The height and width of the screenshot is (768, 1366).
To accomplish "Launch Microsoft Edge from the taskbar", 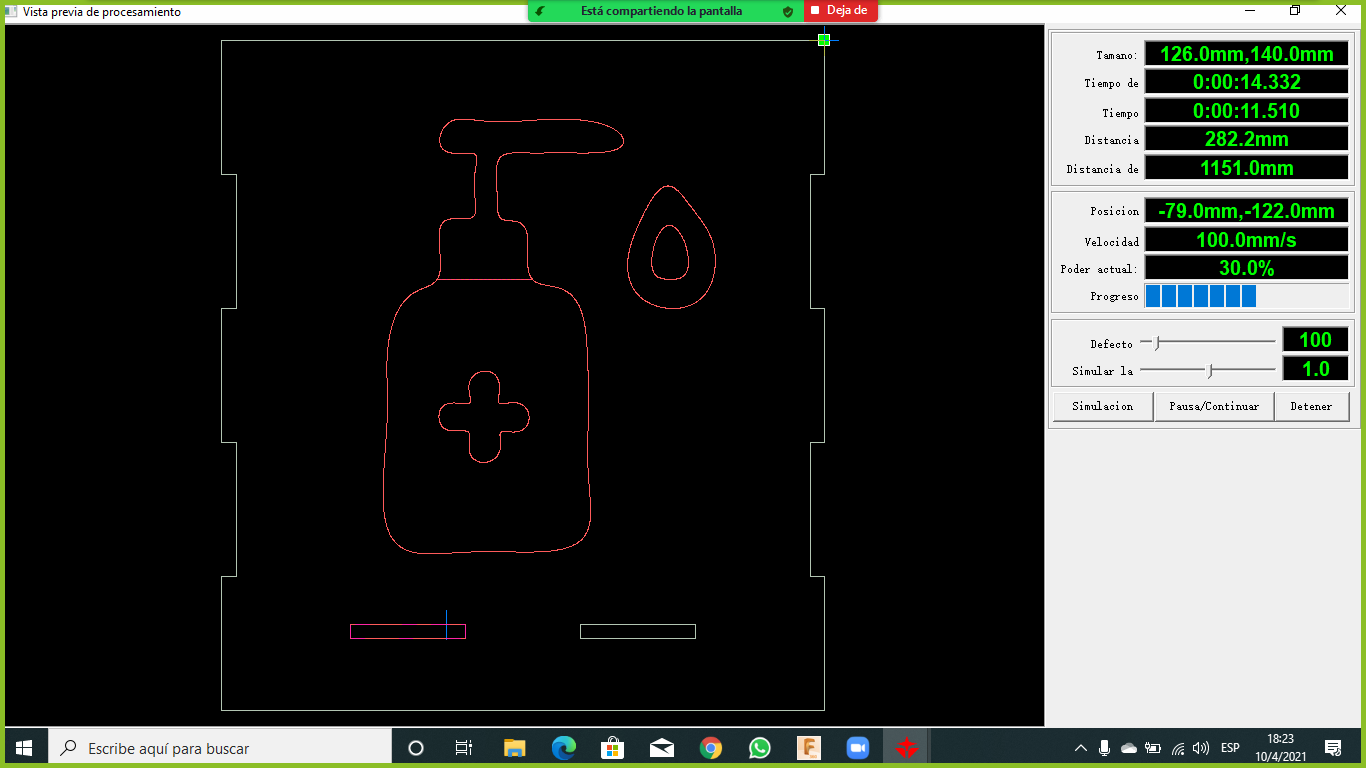I will click(x=564, y=748).
